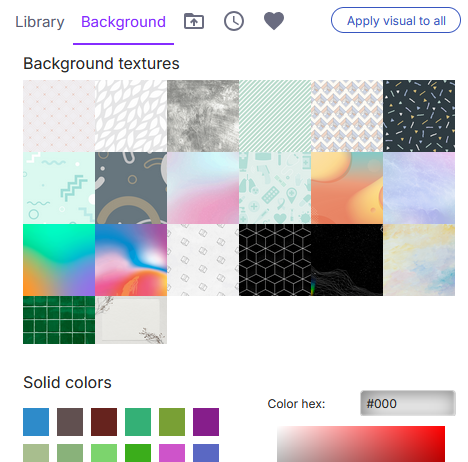Pick the dark confetti pattern texture
This screenshot has height=462, width=468.
click(x=419, y=116)
